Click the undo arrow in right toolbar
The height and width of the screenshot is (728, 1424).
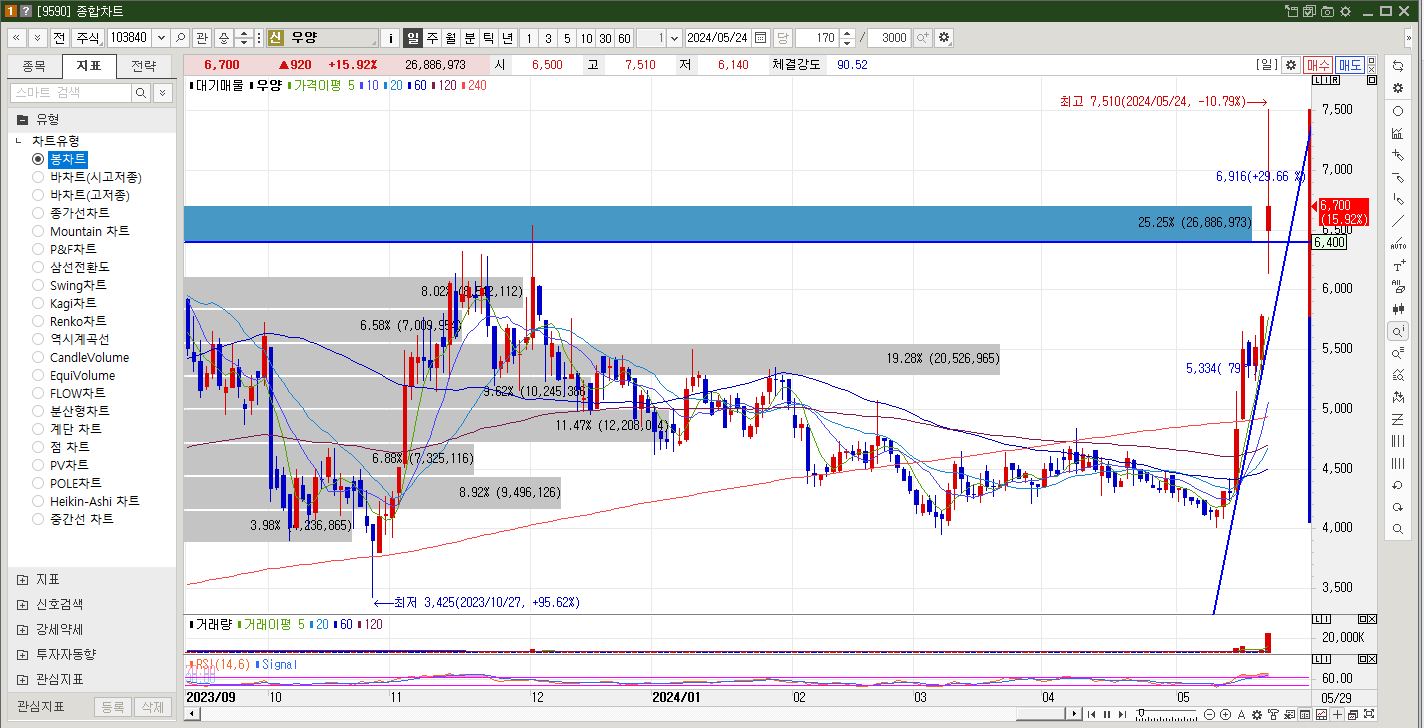(x=1398, y=485)
